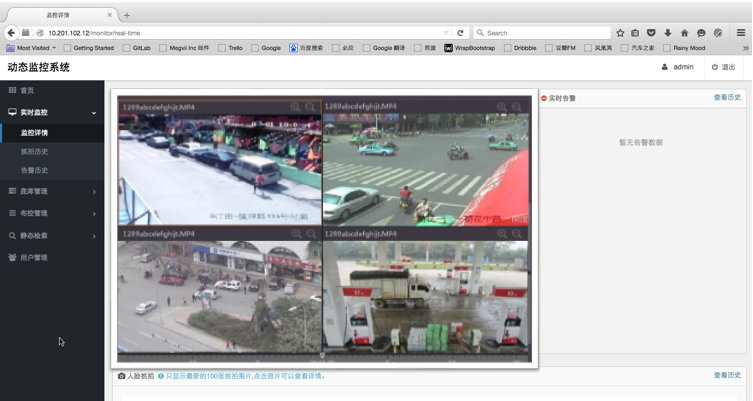Click the 退出 logout button
Image resolution: width=753 pixels, height=401 pixels.
tap(723, 67)
